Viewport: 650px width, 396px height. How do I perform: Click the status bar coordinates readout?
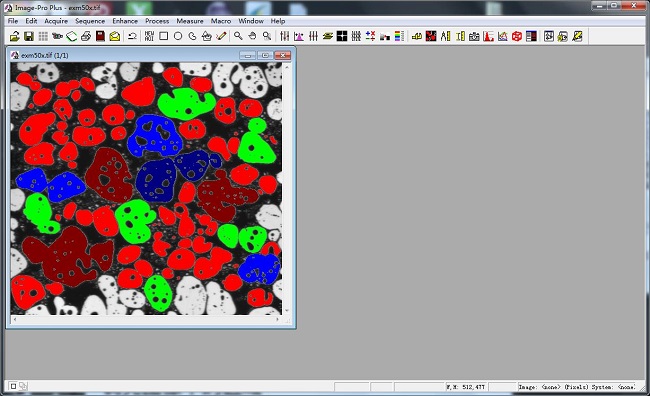click(466, 386)
